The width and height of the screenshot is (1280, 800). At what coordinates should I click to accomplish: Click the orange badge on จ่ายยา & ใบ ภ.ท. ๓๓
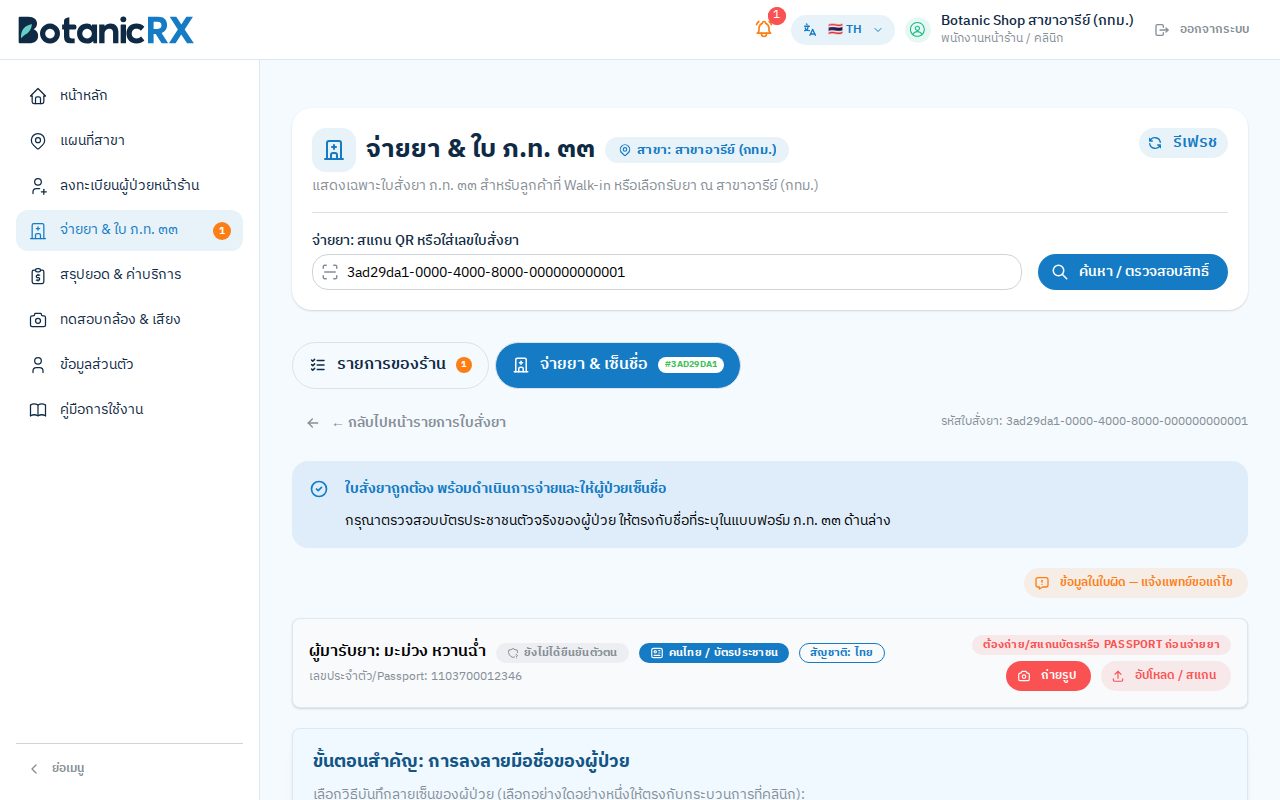[x=222, y=231]
